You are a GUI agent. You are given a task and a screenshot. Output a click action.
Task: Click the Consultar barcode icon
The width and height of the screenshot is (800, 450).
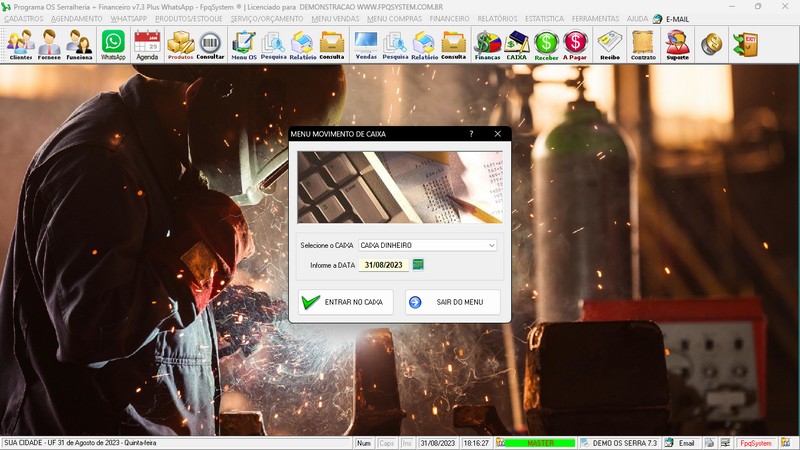210,45
